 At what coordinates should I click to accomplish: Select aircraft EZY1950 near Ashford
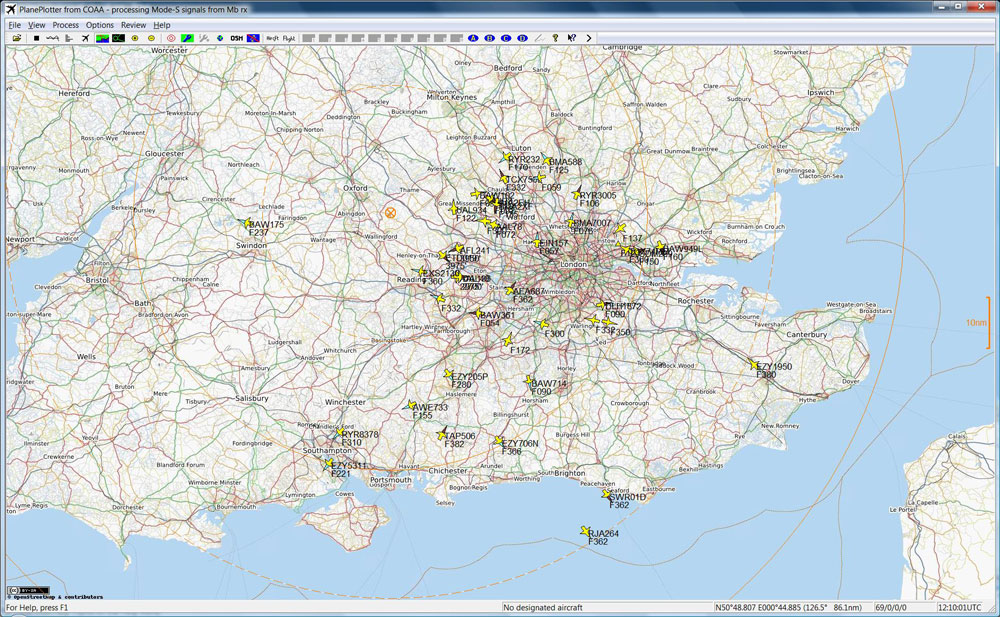coord(754,365)
